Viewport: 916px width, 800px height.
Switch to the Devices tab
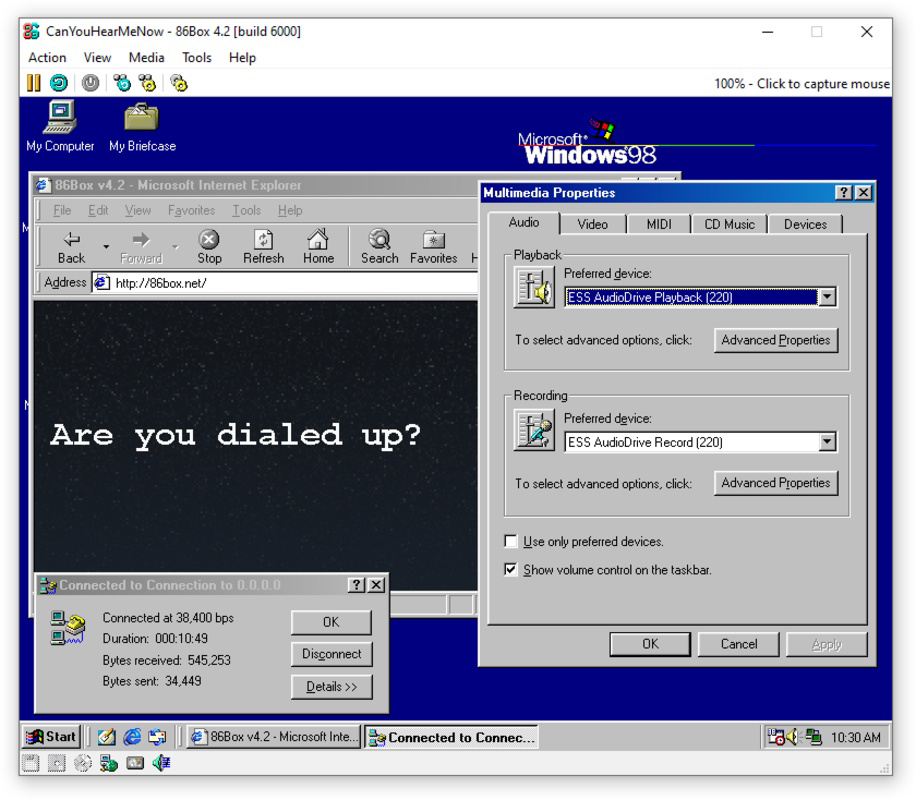tap(805, 224)
